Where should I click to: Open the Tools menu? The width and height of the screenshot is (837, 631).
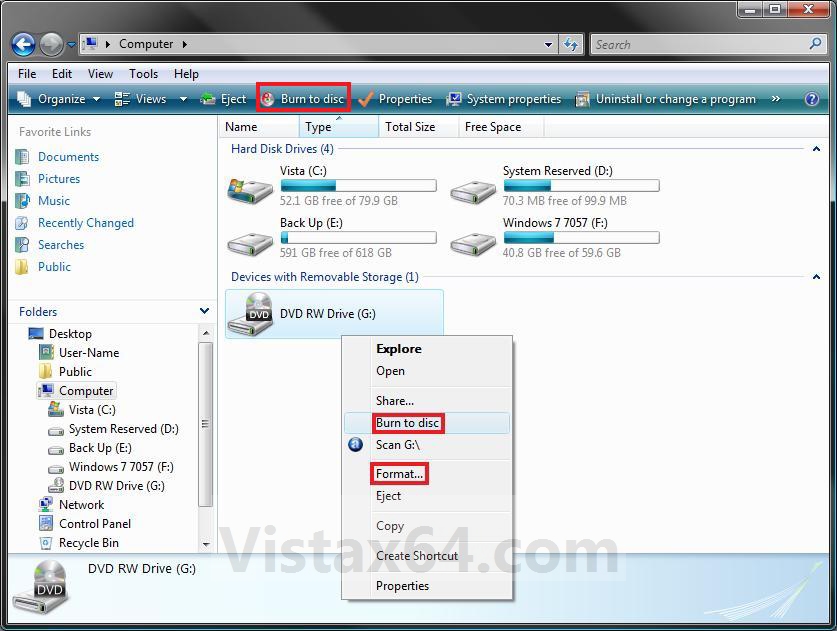pos(143,74)
